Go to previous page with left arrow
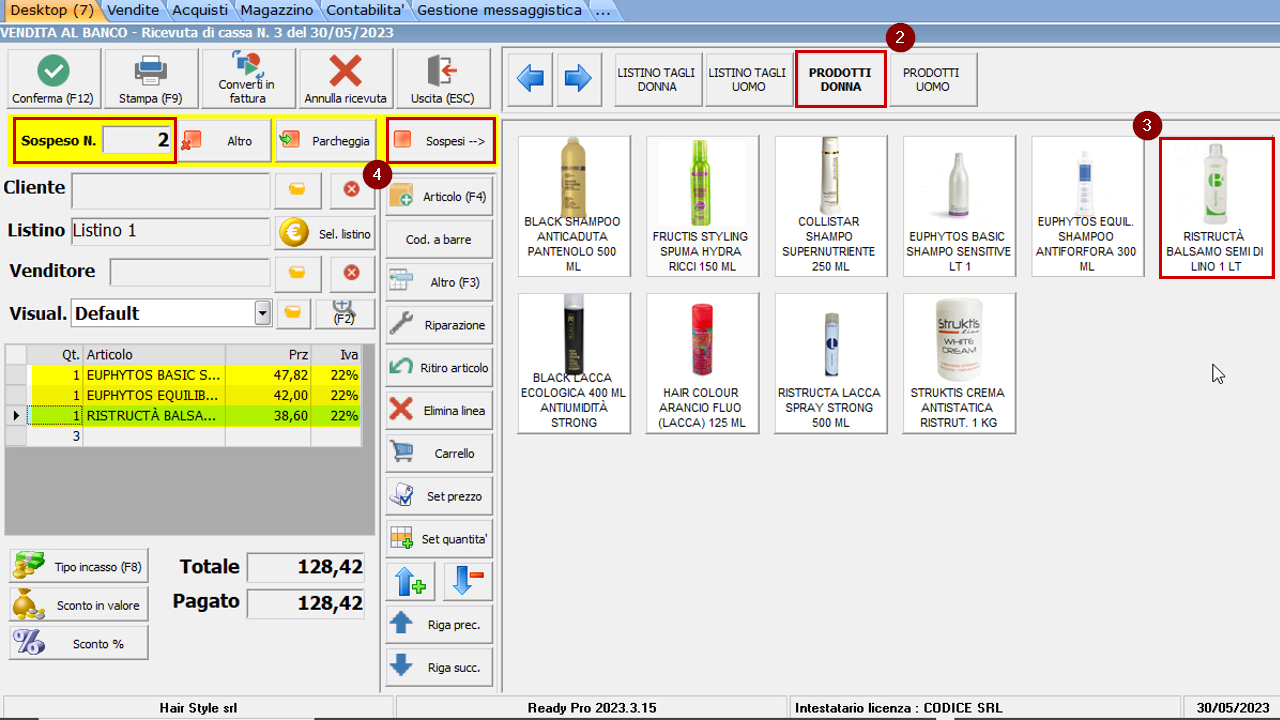Viewport: 1280px width, 720px height. [x=531, y=79]
